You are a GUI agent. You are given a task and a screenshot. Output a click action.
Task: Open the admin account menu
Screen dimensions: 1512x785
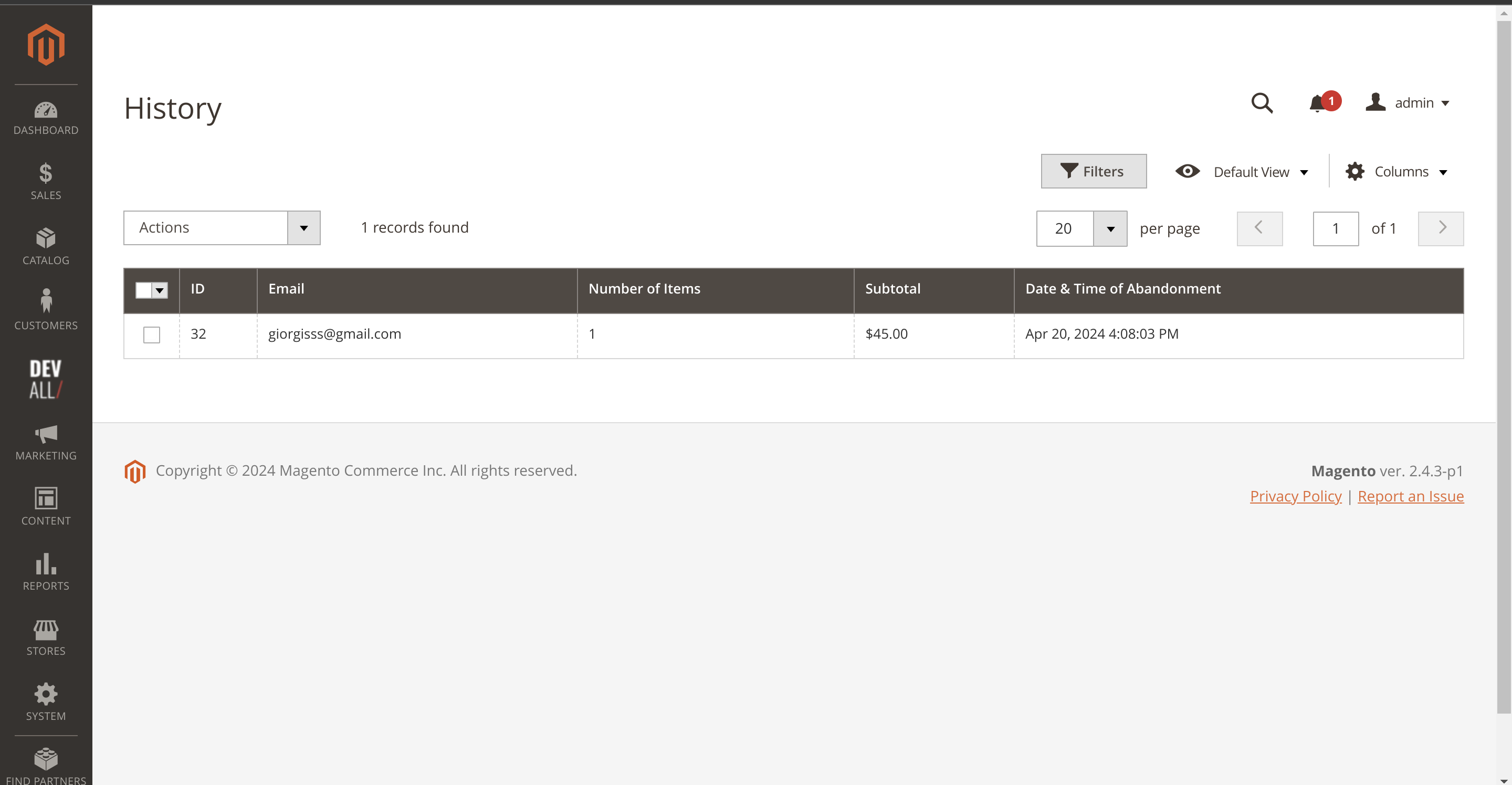point(1408,103)
